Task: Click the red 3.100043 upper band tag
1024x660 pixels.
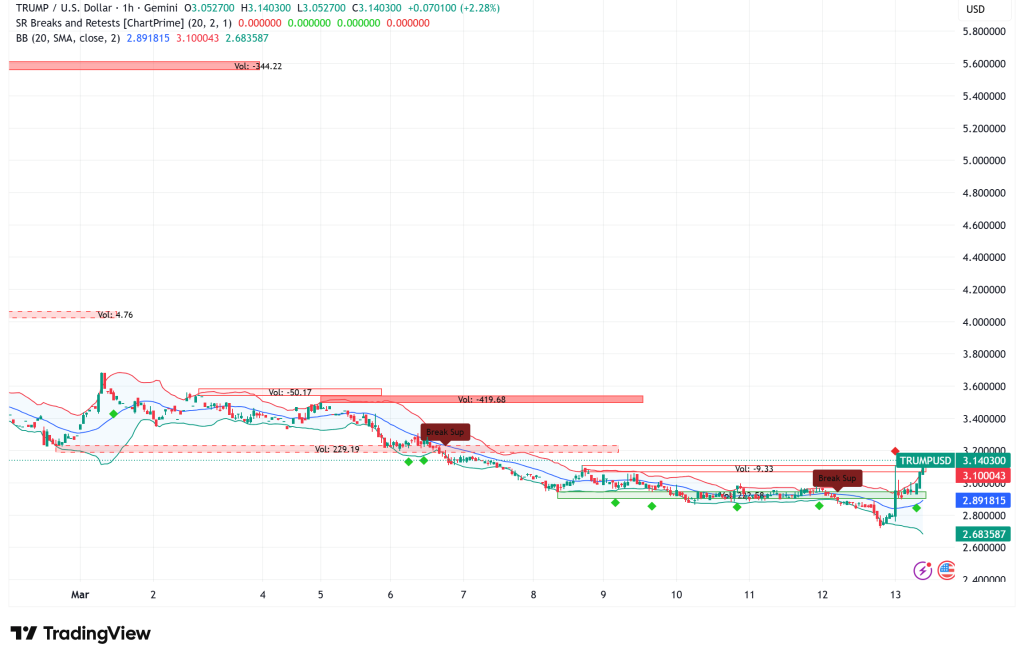Action: [983, 477]
